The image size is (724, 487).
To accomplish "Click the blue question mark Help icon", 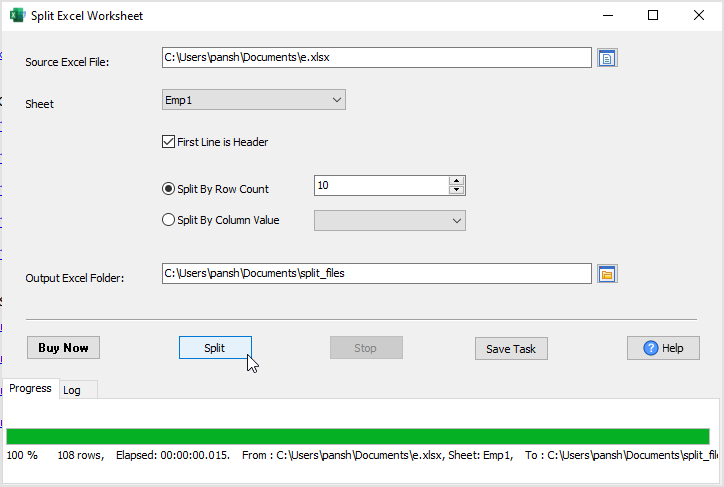I will (651, 348).
